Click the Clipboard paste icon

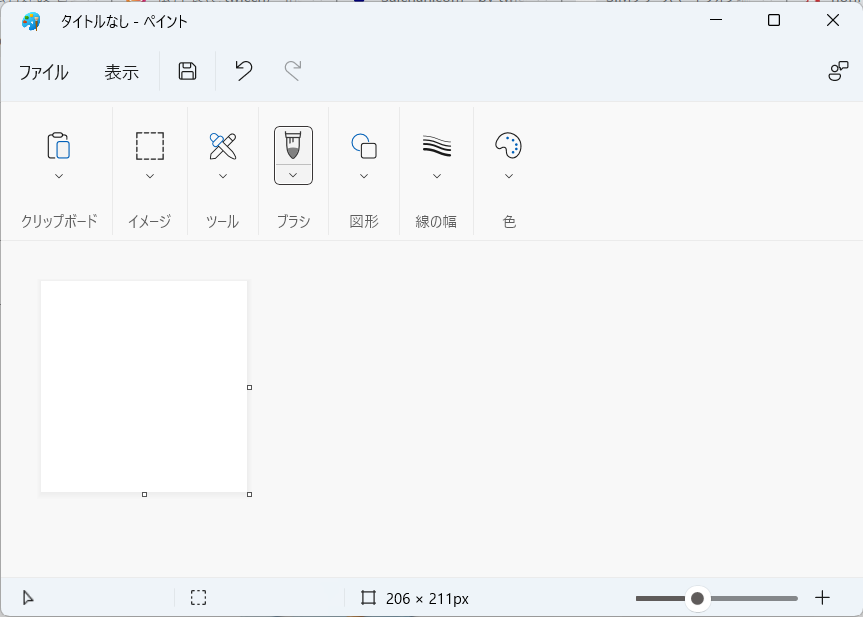[x=58, y=146]
